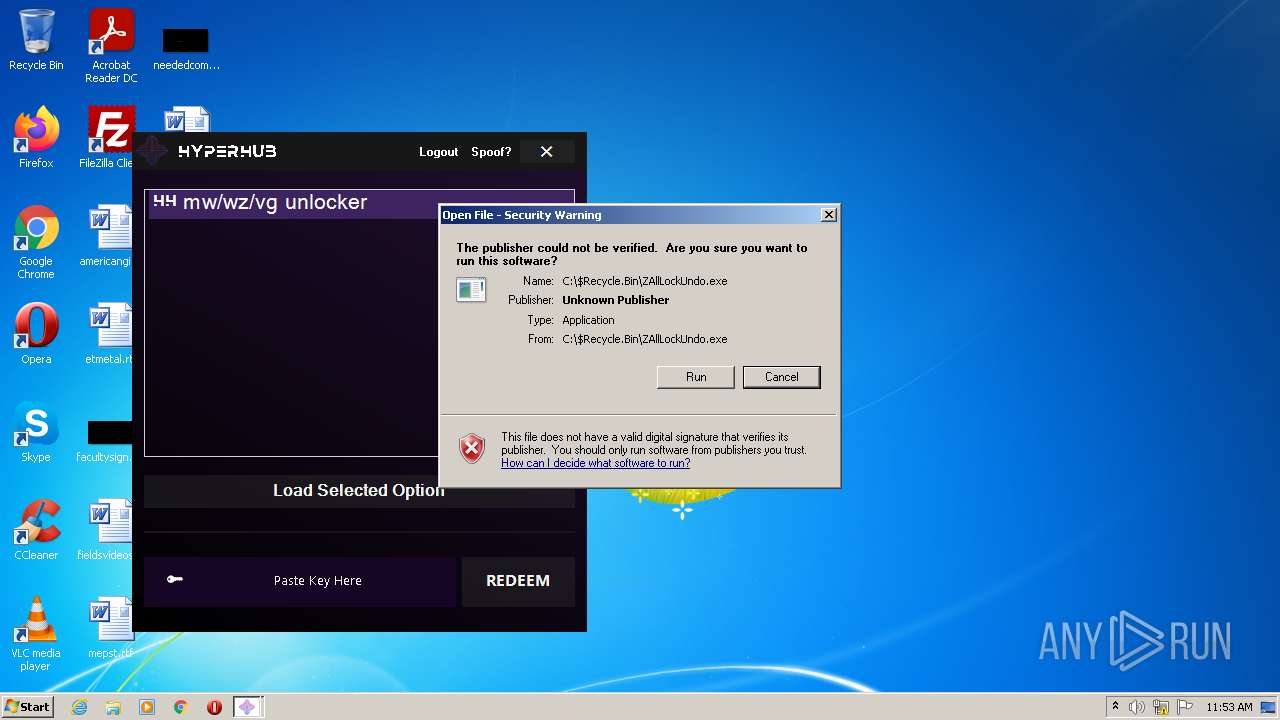
Task: Open the etmetal.rtf document icon
Action: 108,334
